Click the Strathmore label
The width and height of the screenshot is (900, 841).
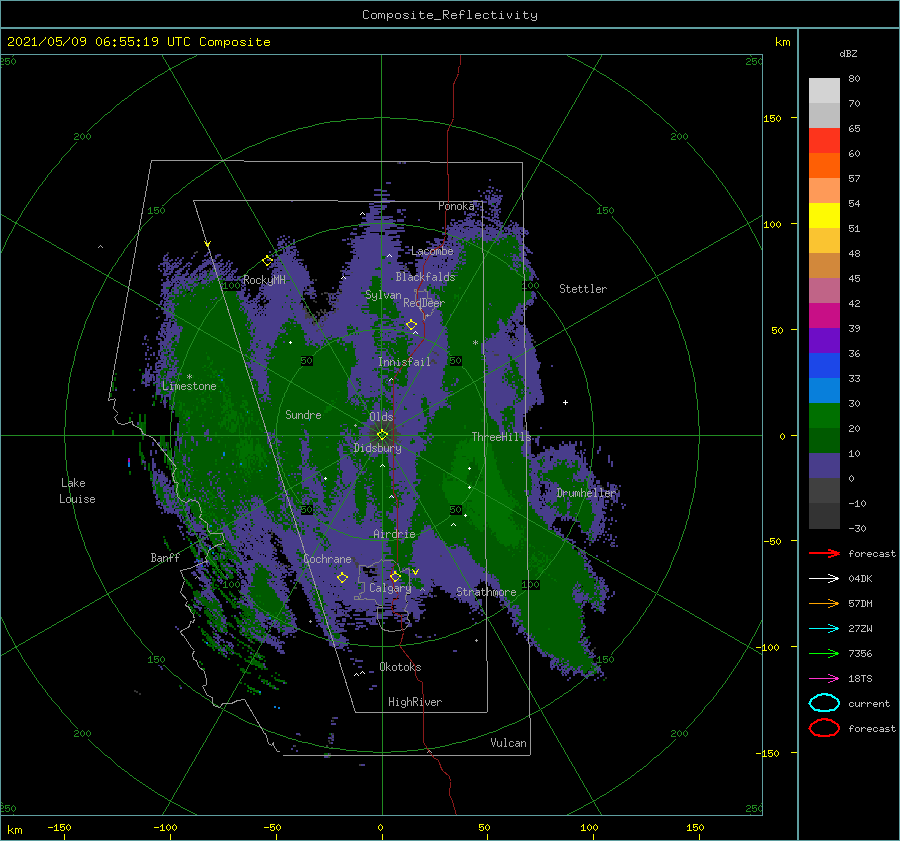point(486,592)
